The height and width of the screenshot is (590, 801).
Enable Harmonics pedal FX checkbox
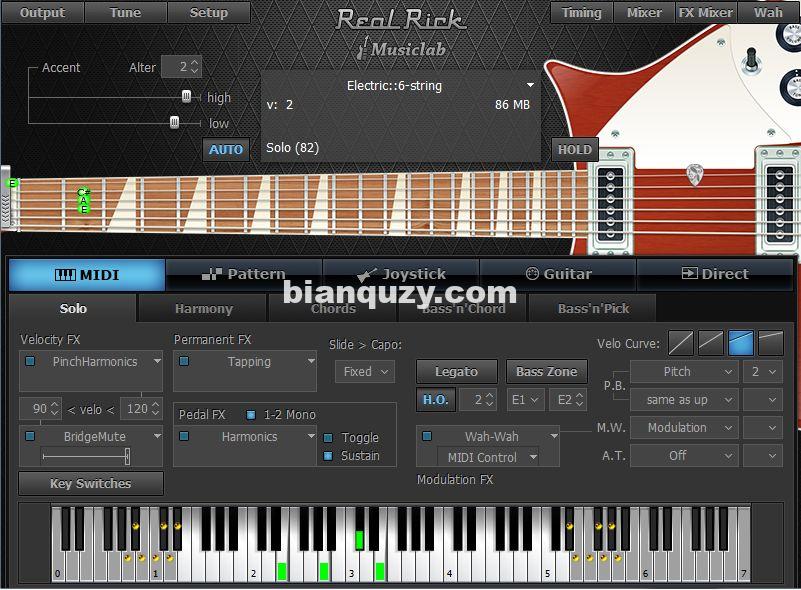[184, 436]
